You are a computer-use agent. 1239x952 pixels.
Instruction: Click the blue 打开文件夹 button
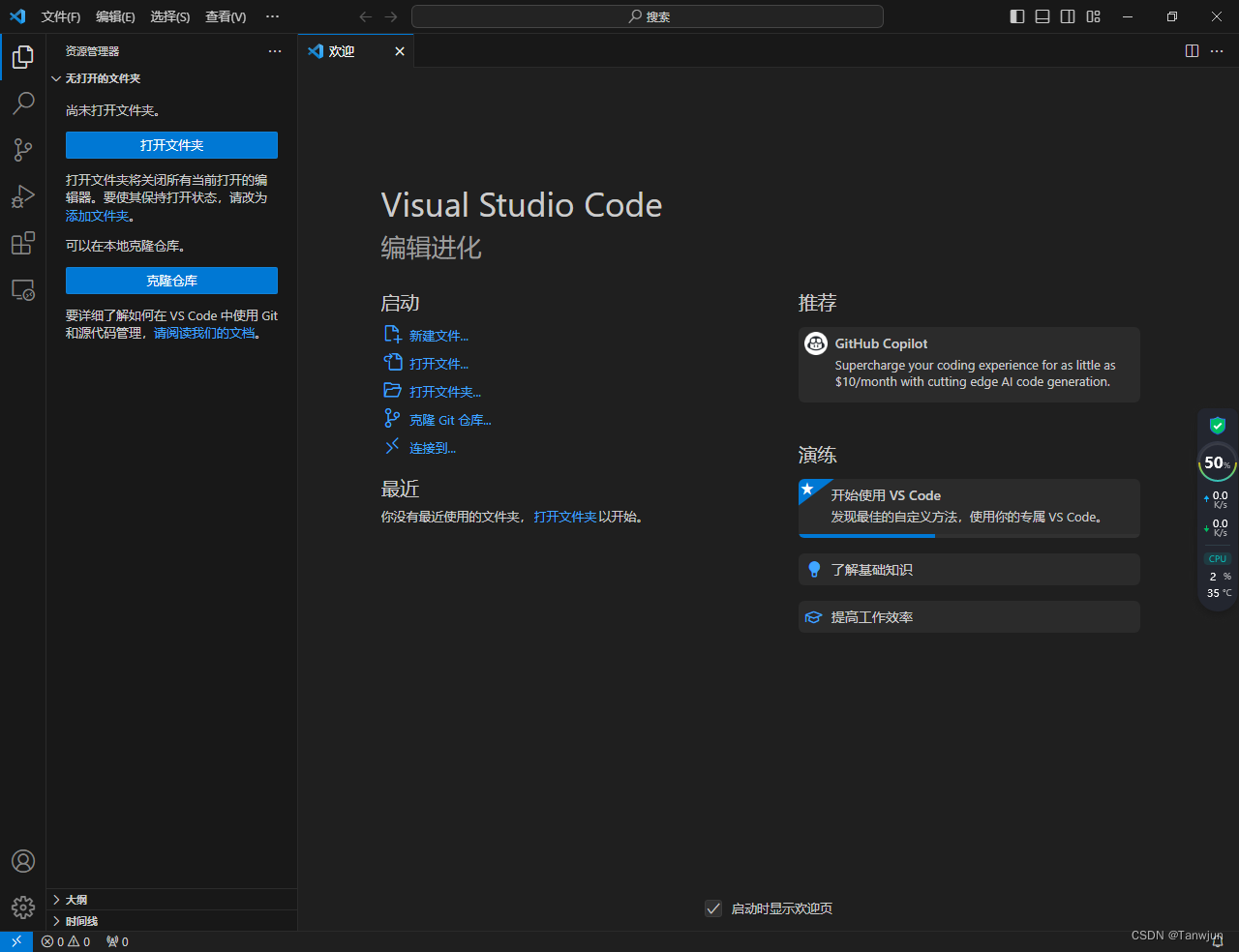click(171, 145)
